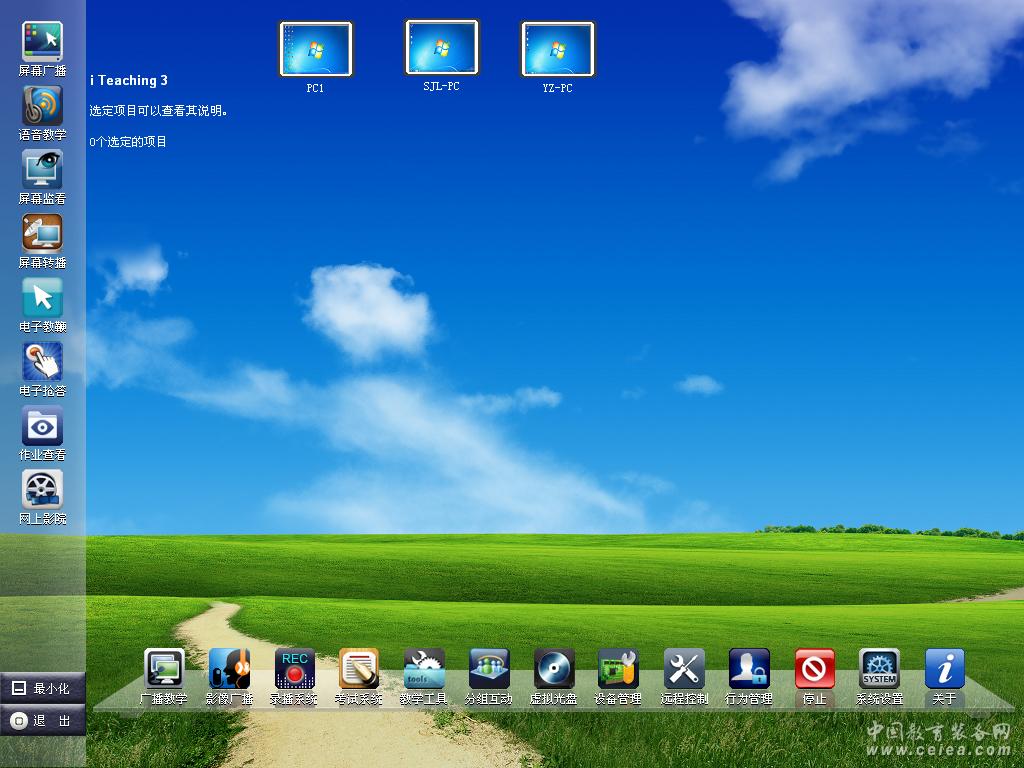Start 录播系统 REC recording system
Viewport: 1024px width, 768px height.
point(295,669)
